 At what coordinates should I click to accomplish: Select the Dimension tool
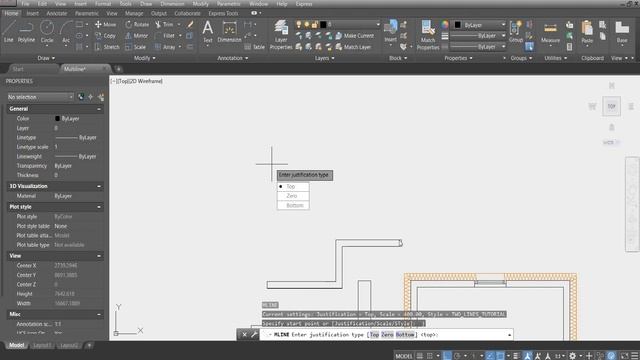coord(229,31)
